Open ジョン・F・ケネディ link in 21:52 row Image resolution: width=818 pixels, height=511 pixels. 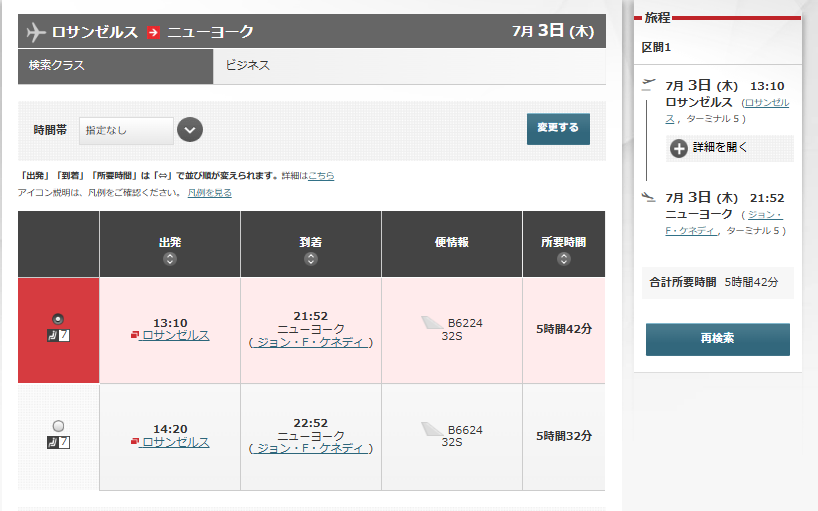click(x=311, y=342)
